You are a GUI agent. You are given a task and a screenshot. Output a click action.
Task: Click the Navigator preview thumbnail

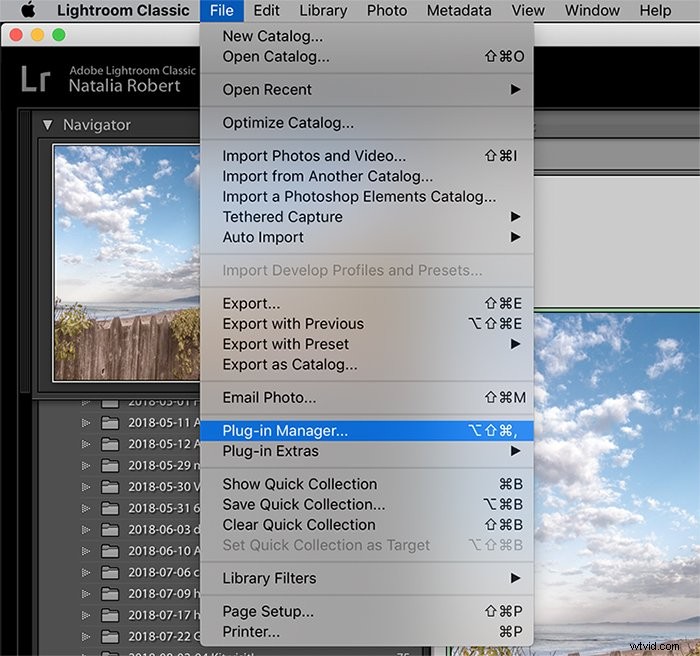point(127,263)
